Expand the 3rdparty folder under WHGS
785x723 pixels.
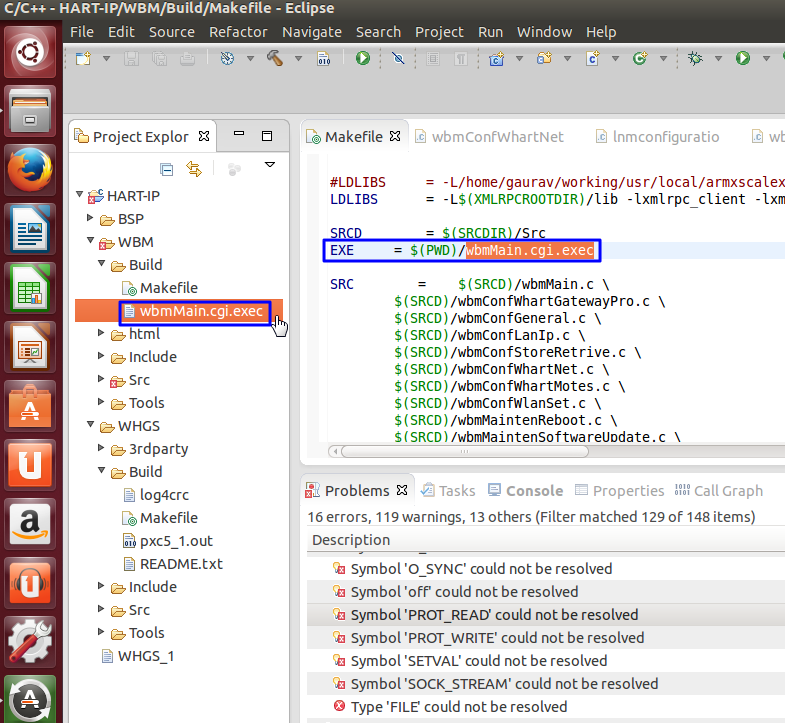click(x=102, y=449)
